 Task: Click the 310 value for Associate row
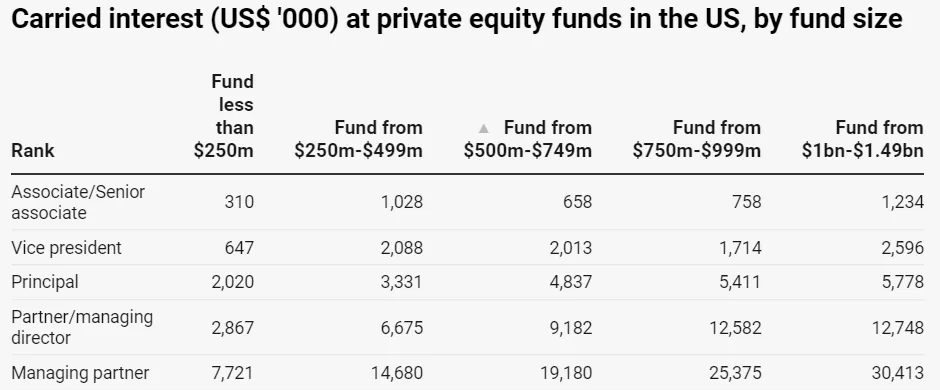point(239,202)
